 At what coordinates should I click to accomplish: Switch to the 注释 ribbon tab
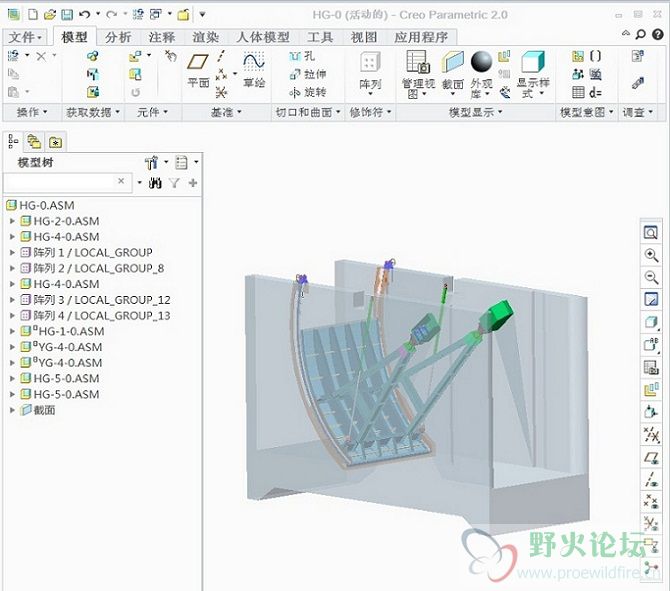[x=162, y=37]
